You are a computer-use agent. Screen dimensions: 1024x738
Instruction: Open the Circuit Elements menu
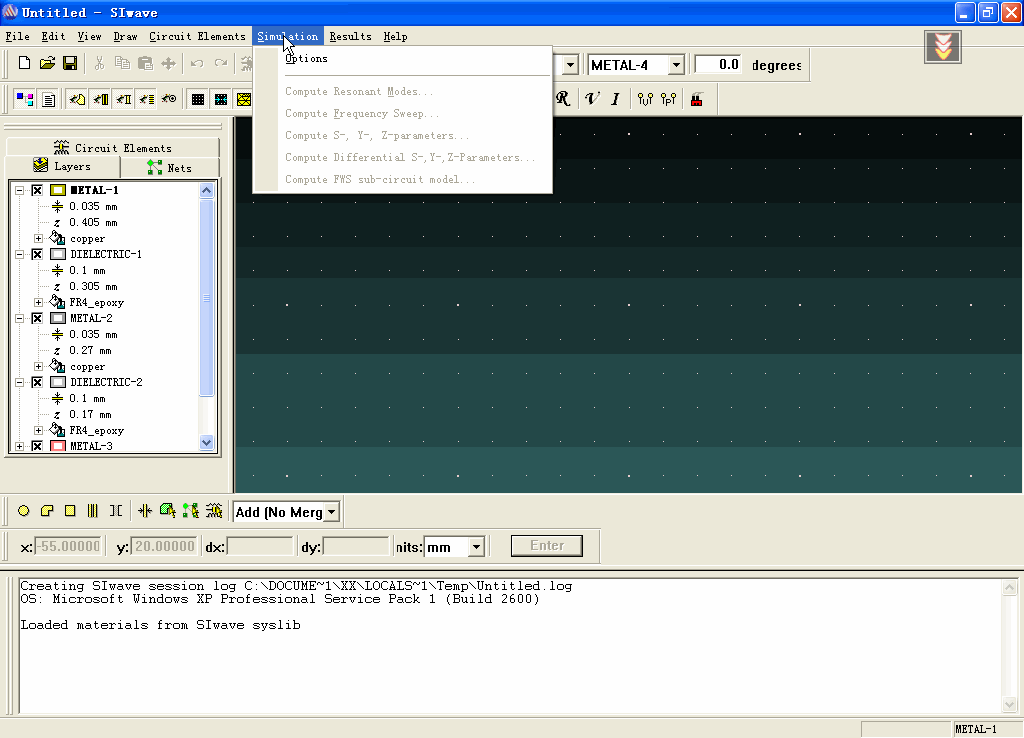pos(197,37)
